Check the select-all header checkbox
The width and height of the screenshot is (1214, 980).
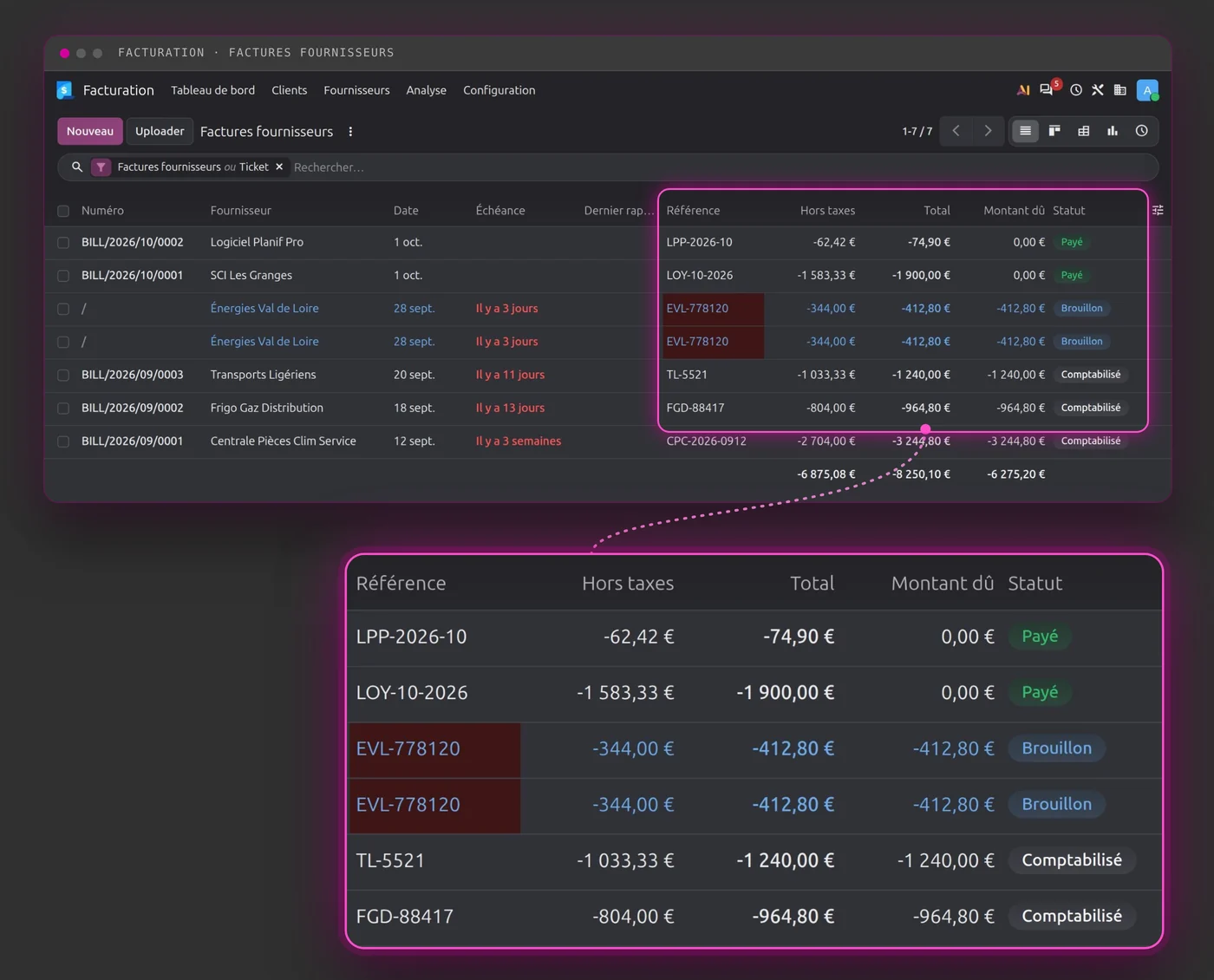pyautogui.click(x=63, y=211)
